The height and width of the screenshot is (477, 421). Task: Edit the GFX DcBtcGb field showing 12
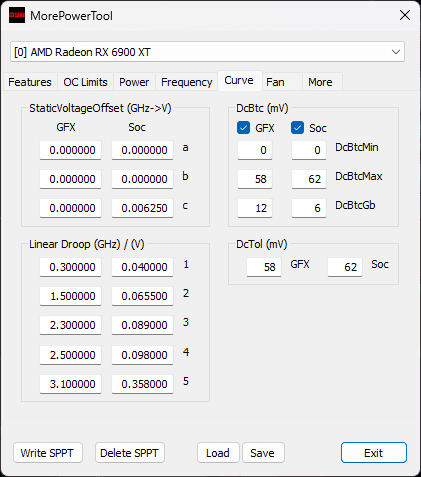click(255, 208)
